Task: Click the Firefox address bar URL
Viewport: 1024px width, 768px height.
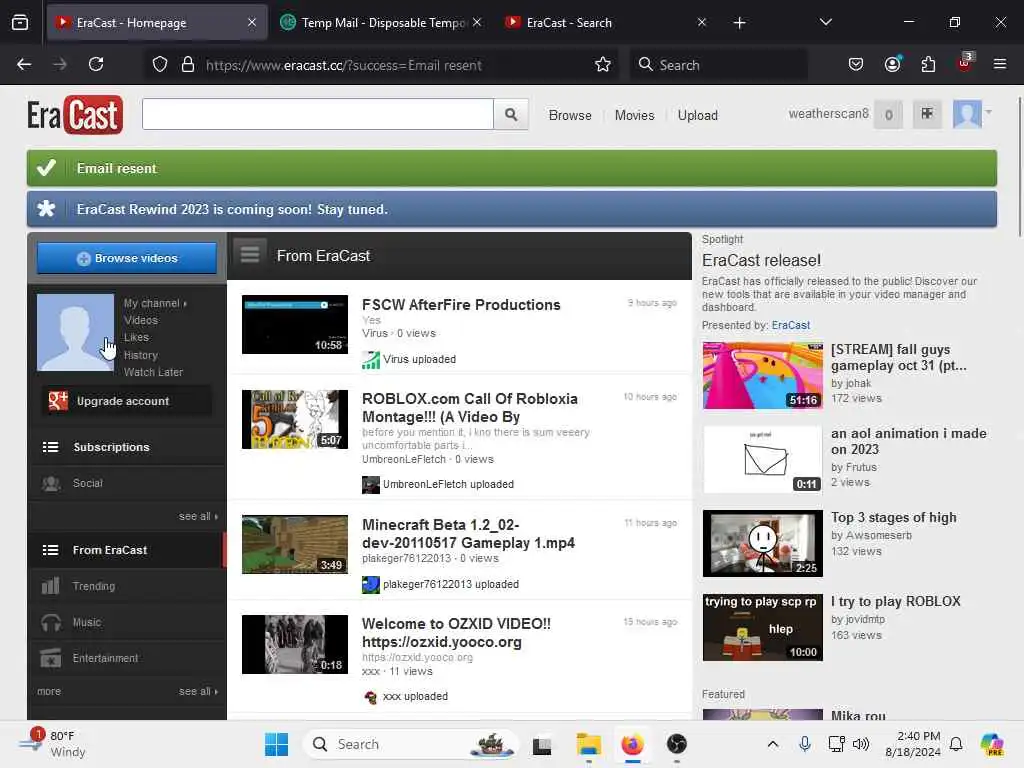Action: pyautogui.click(x=343, y=65)
